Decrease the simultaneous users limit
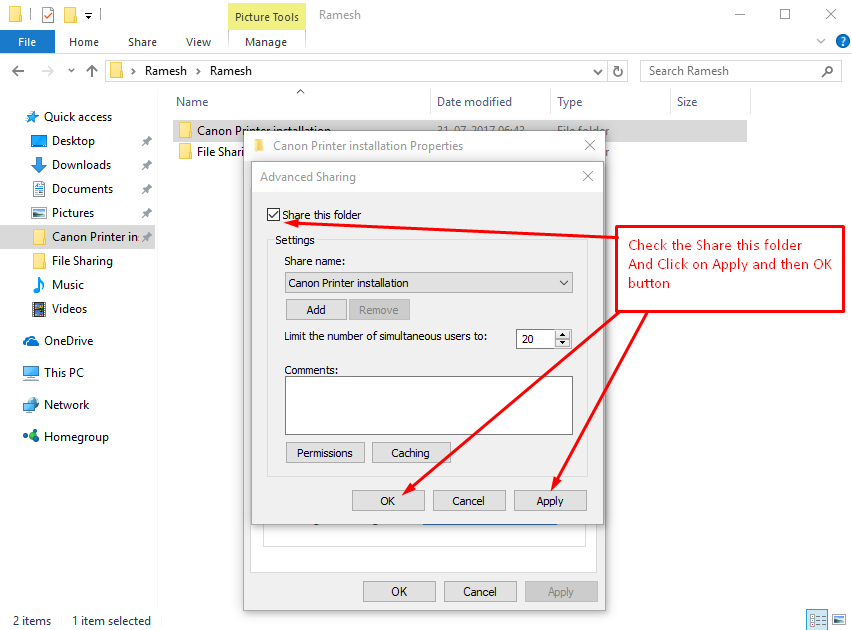The height and width of the screenshot is (630, 852). (x=560, y=343)
